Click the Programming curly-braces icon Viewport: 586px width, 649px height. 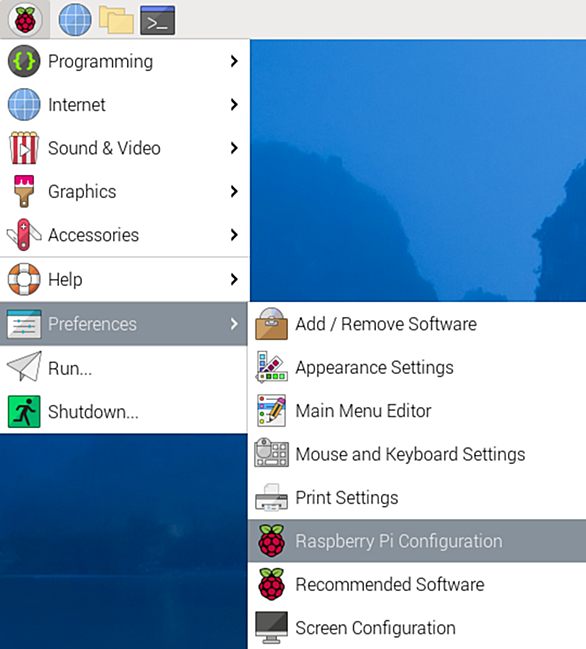pos(24,61)
